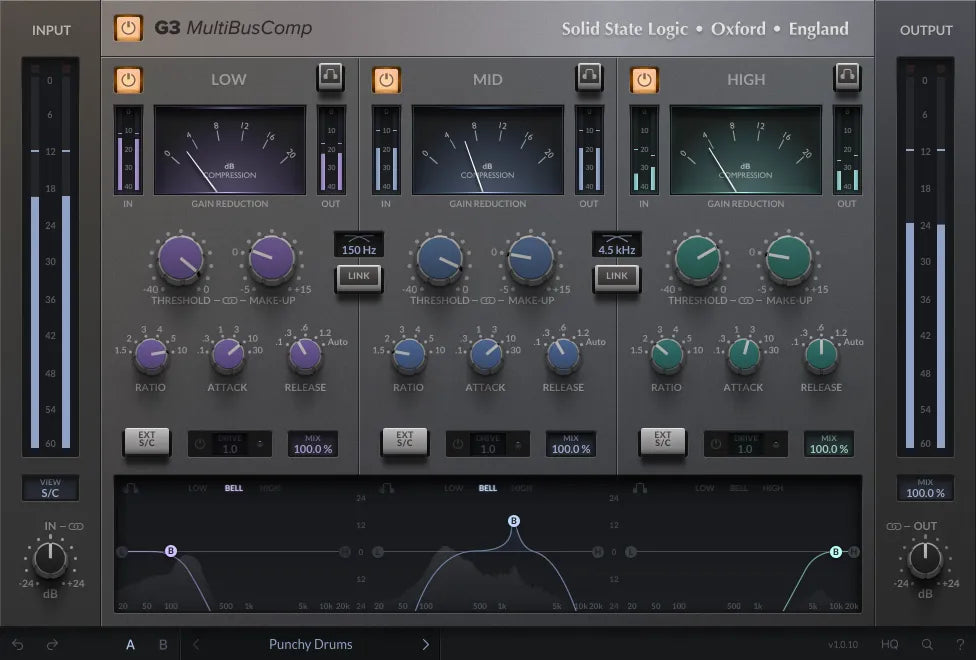Click the next preset chevron beside Punchy Drums
The image size is (976, 660).
[x=425, y=645]
